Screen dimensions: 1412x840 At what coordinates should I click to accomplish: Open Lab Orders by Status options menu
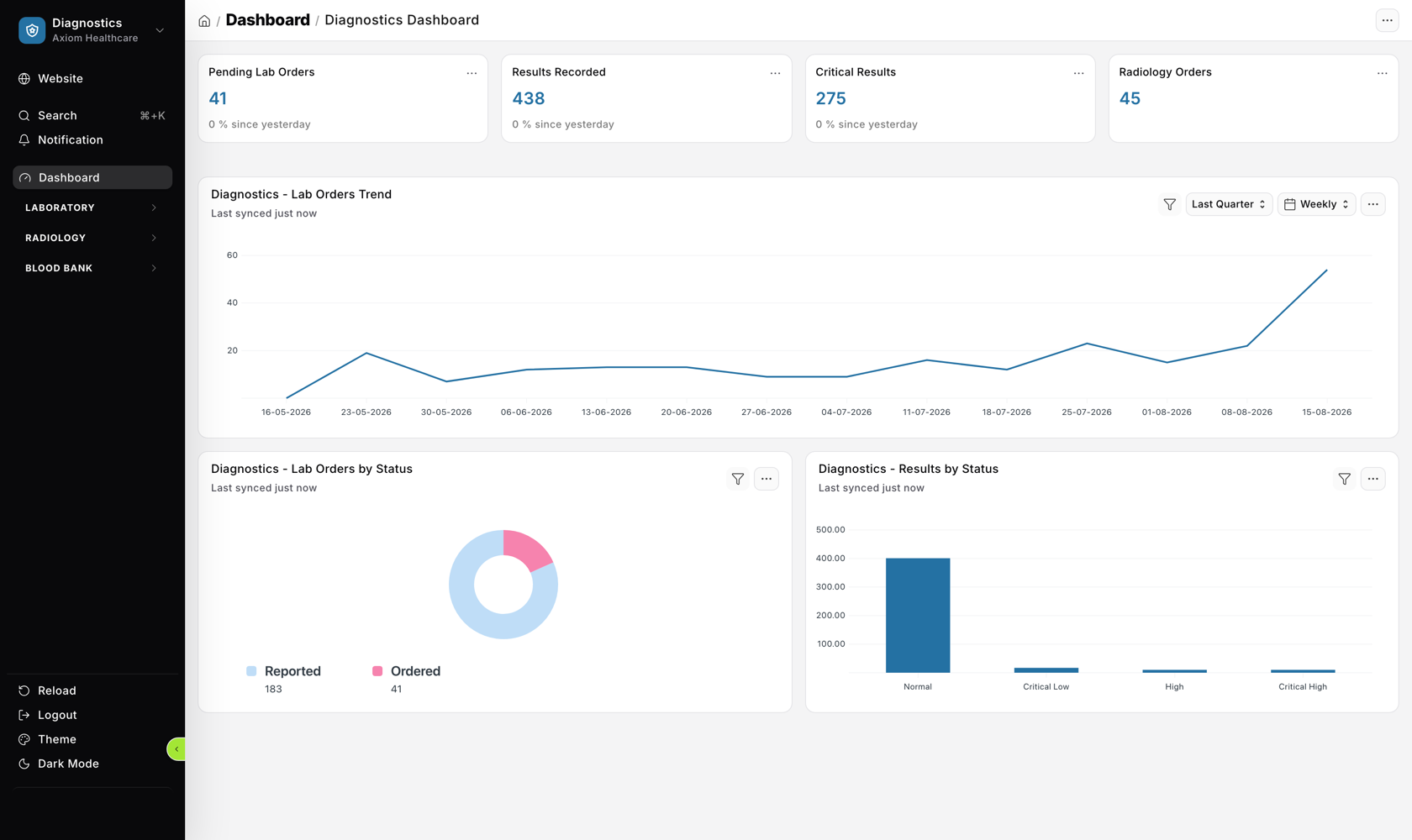[766, 479]
